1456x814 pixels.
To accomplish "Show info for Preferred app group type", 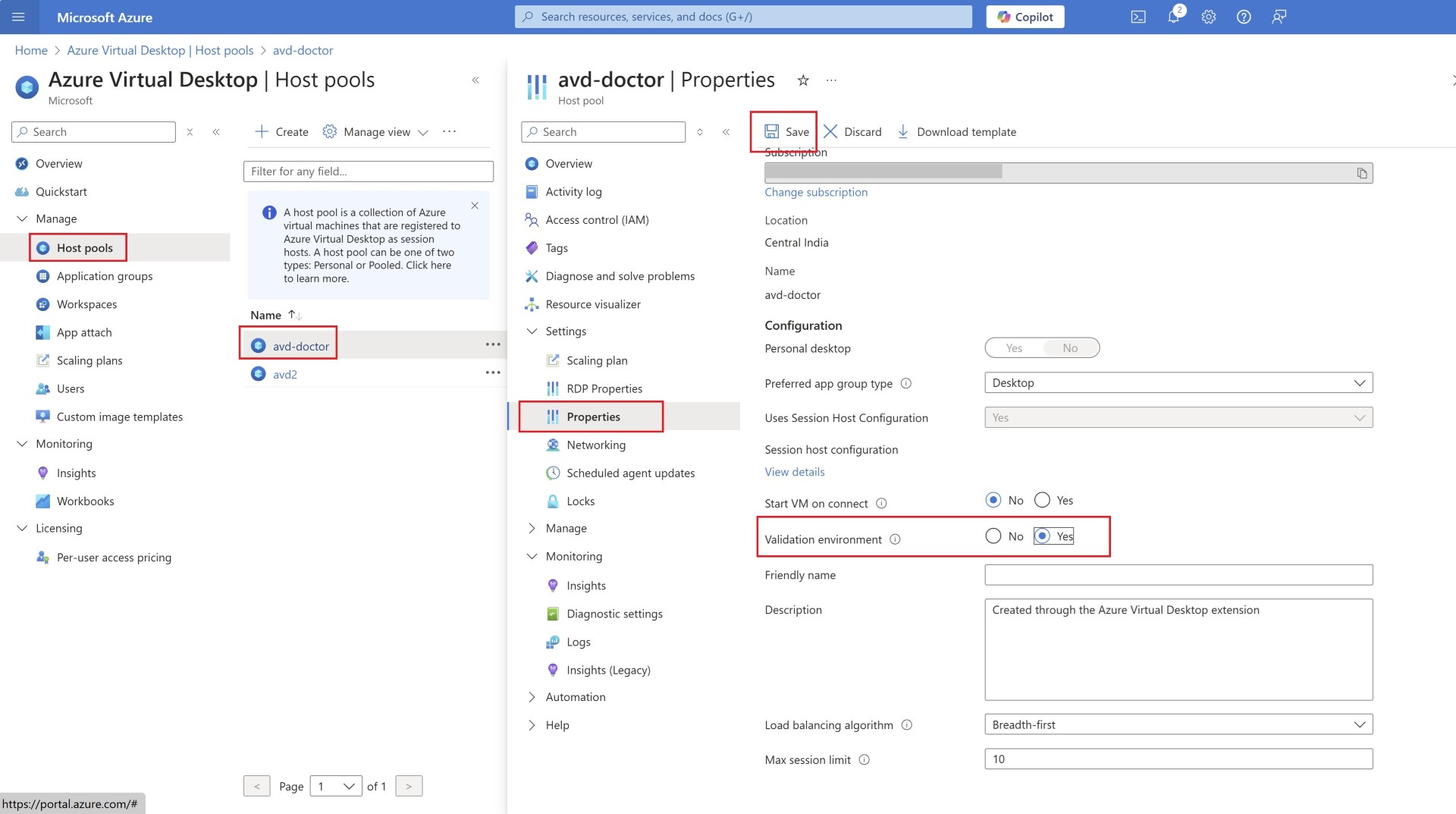I will (x=905, y=384).
